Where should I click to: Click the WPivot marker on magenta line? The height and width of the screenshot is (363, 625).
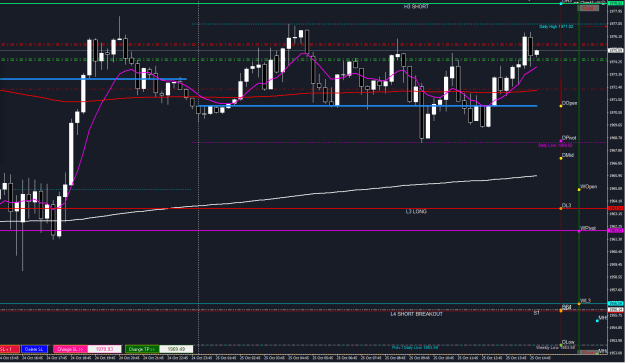(579, 231)
